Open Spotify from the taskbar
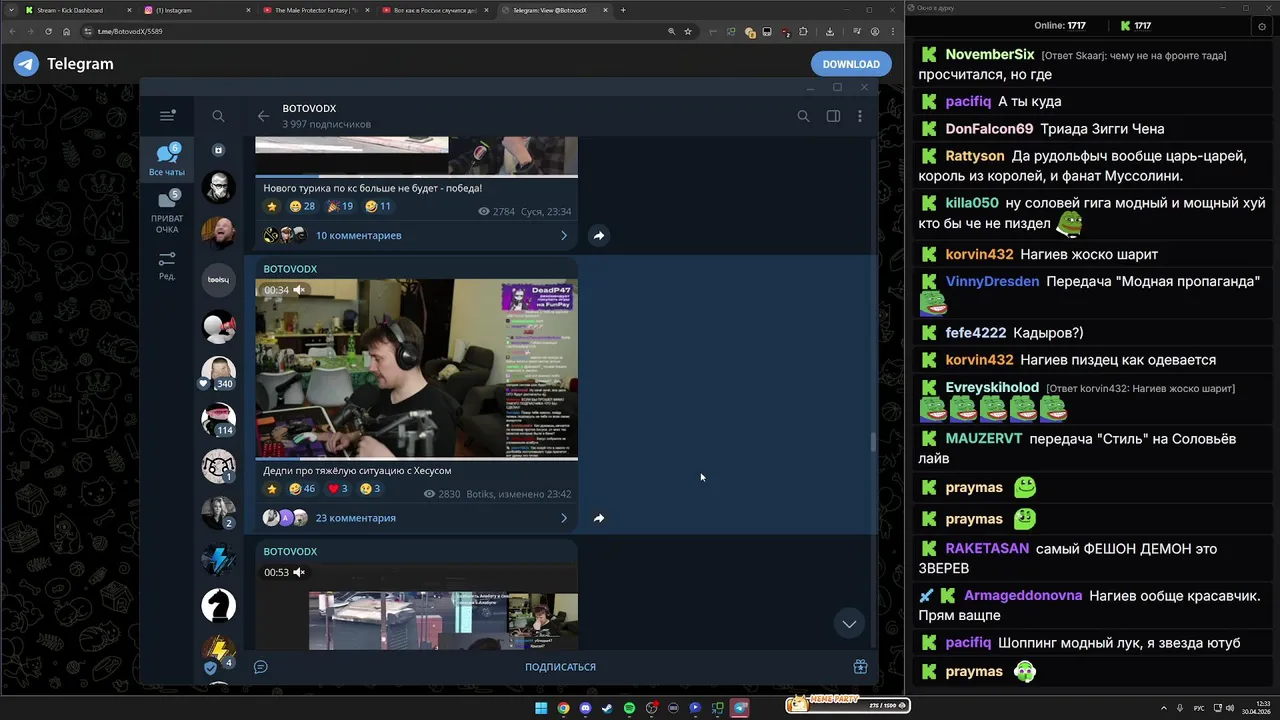 629,708
